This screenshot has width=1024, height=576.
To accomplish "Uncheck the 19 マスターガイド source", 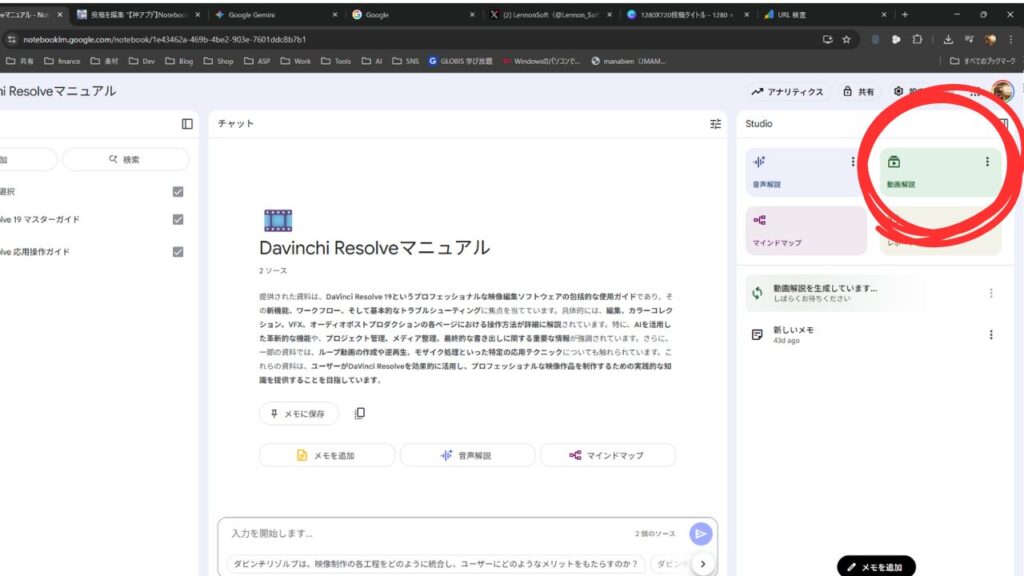I will (178, 219).
